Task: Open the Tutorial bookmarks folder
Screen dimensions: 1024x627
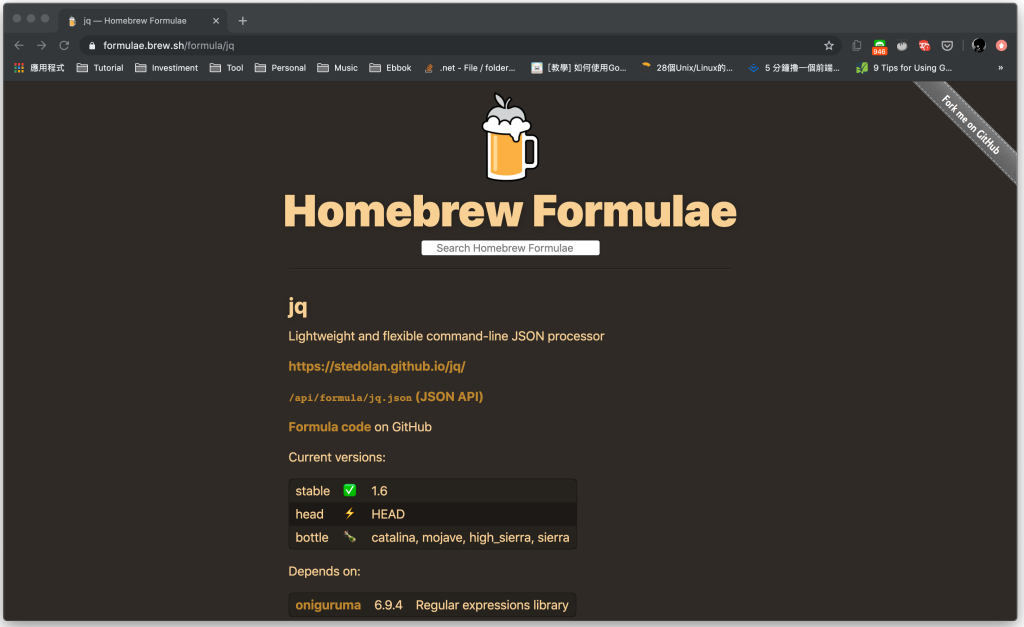Action: [100, 68]
